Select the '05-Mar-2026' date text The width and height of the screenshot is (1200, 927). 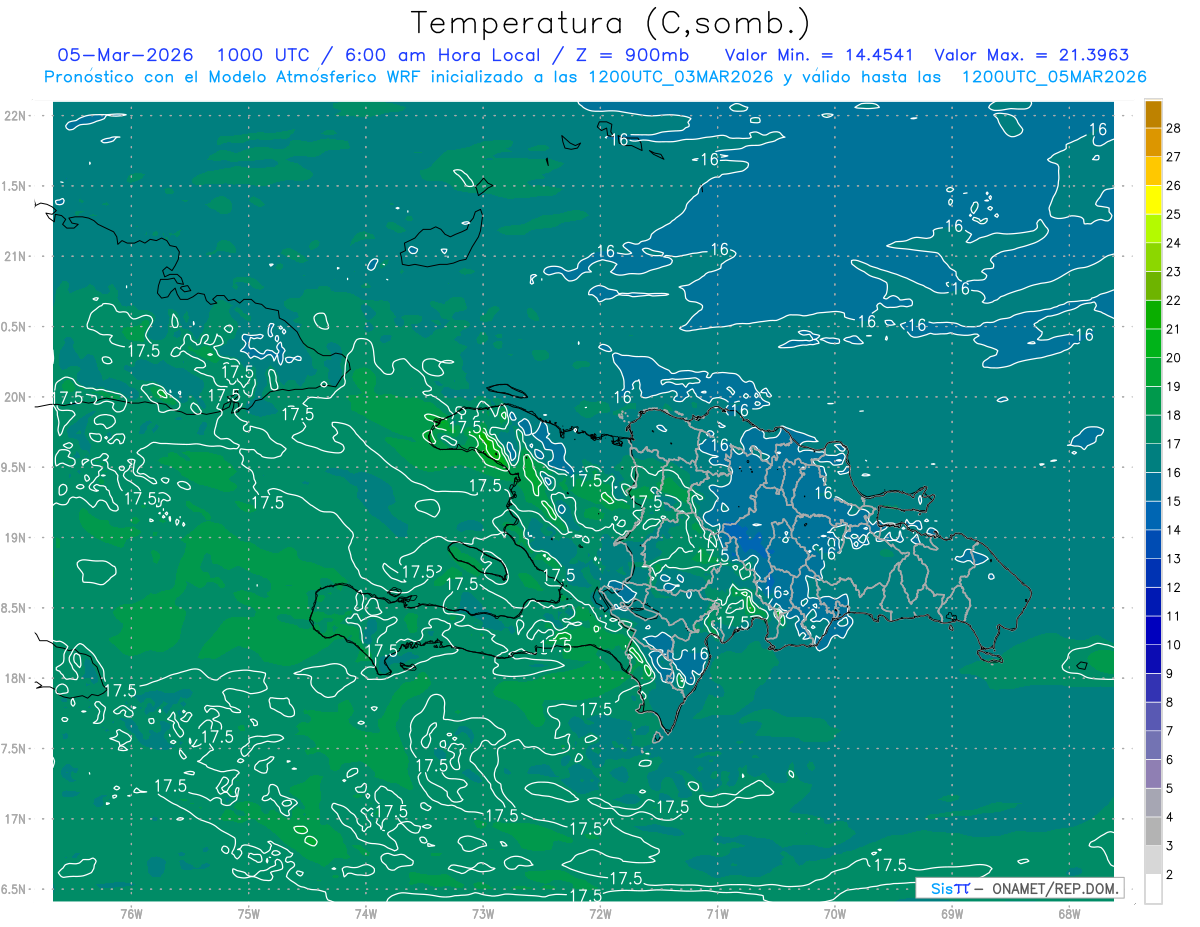point(126,55)
